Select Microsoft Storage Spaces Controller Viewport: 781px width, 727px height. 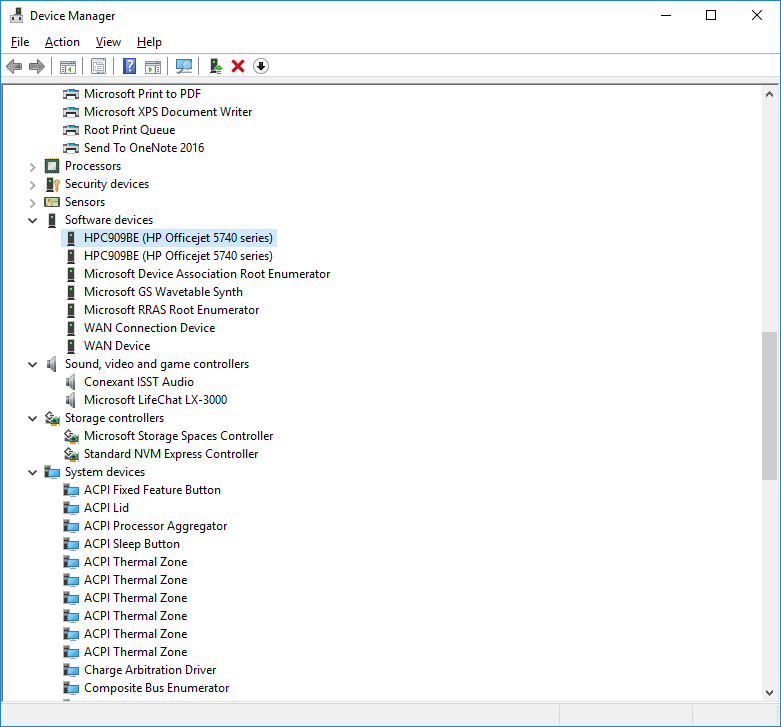click(x=178, y=436)
